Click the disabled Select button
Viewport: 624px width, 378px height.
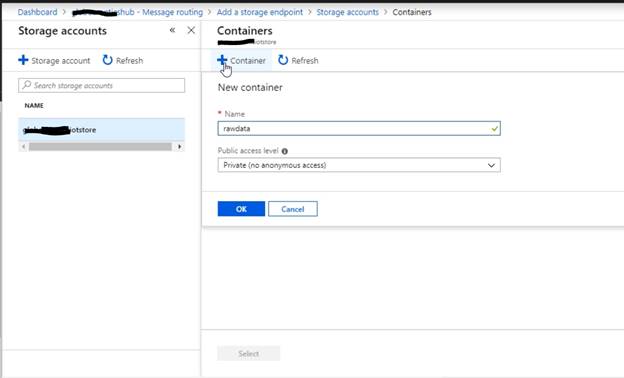(248, 353)
